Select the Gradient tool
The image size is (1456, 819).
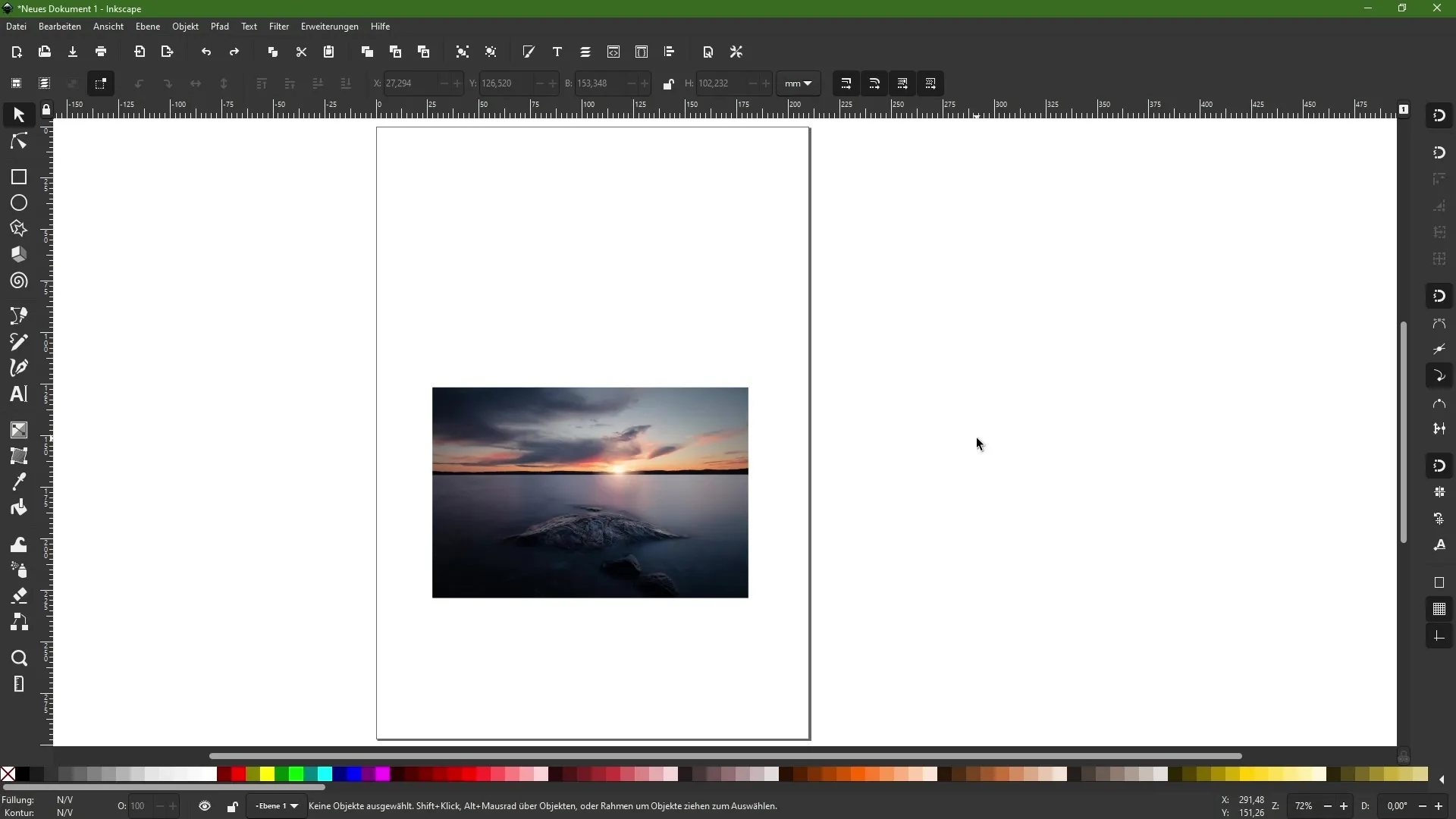[x=19, y=430]
